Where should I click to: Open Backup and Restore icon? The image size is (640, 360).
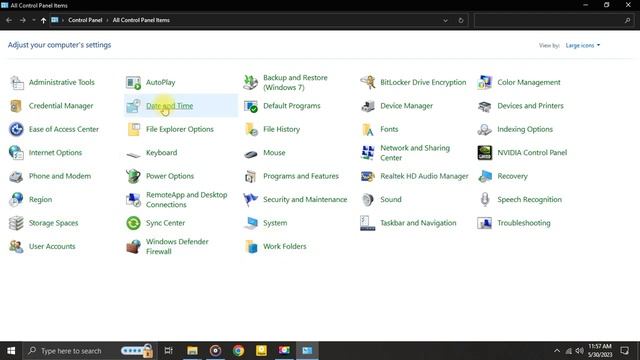pos(251,82)
